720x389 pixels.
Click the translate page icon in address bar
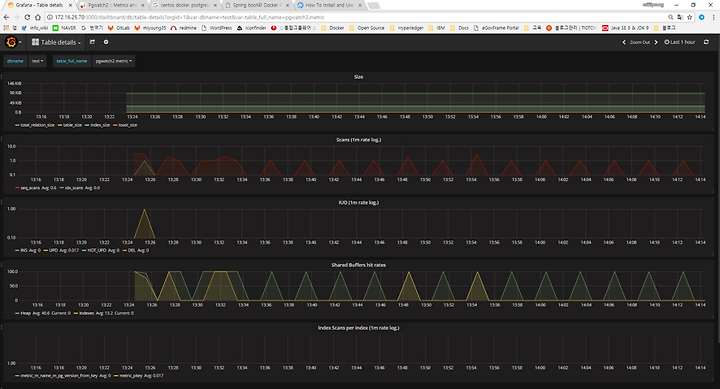(x=680, y=17)
